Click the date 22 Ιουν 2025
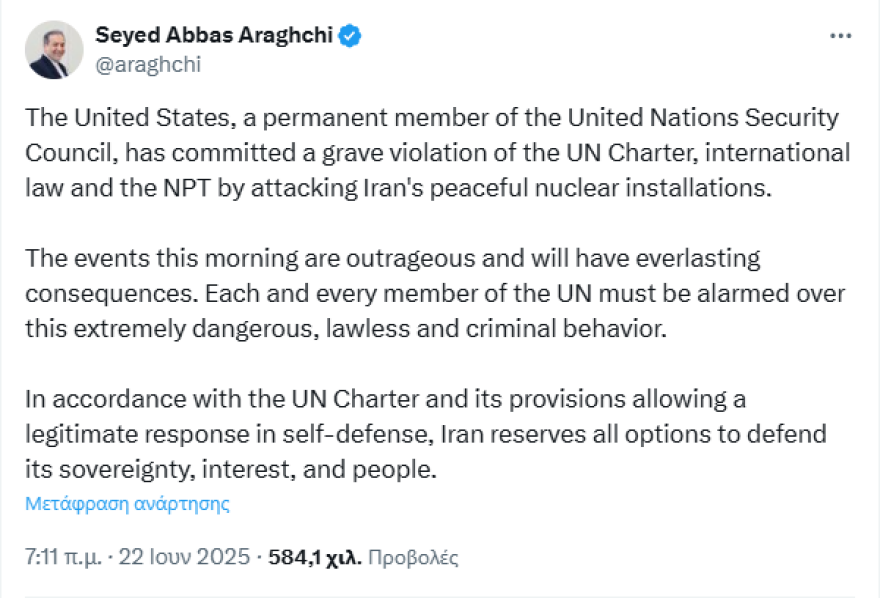Image resolution: width=880 pixels, height=598 pixels. (184, 557)
